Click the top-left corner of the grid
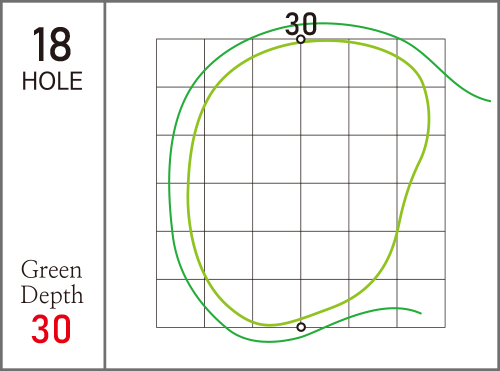Screen dimensions: 500x371 (x=157, y=39)
